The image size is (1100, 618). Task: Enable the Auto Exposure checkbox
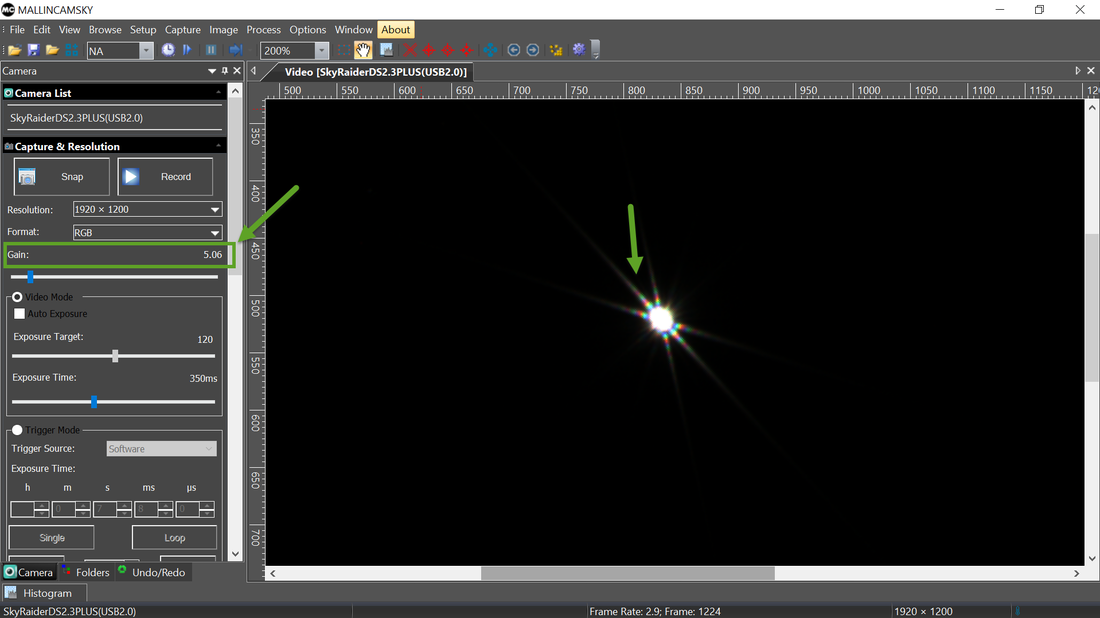pos(20,314)
